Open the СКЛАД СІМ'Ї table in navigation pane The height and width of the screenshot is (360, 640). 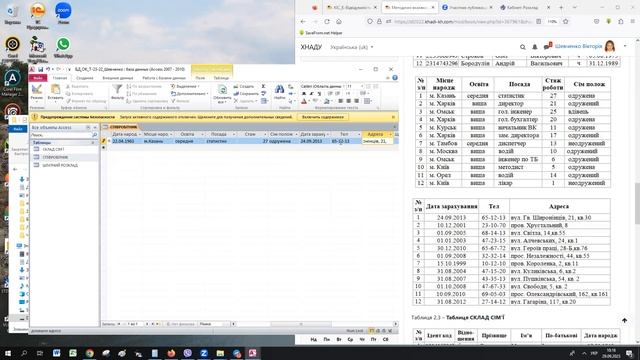pyautogui.click(x=53, y=149)
